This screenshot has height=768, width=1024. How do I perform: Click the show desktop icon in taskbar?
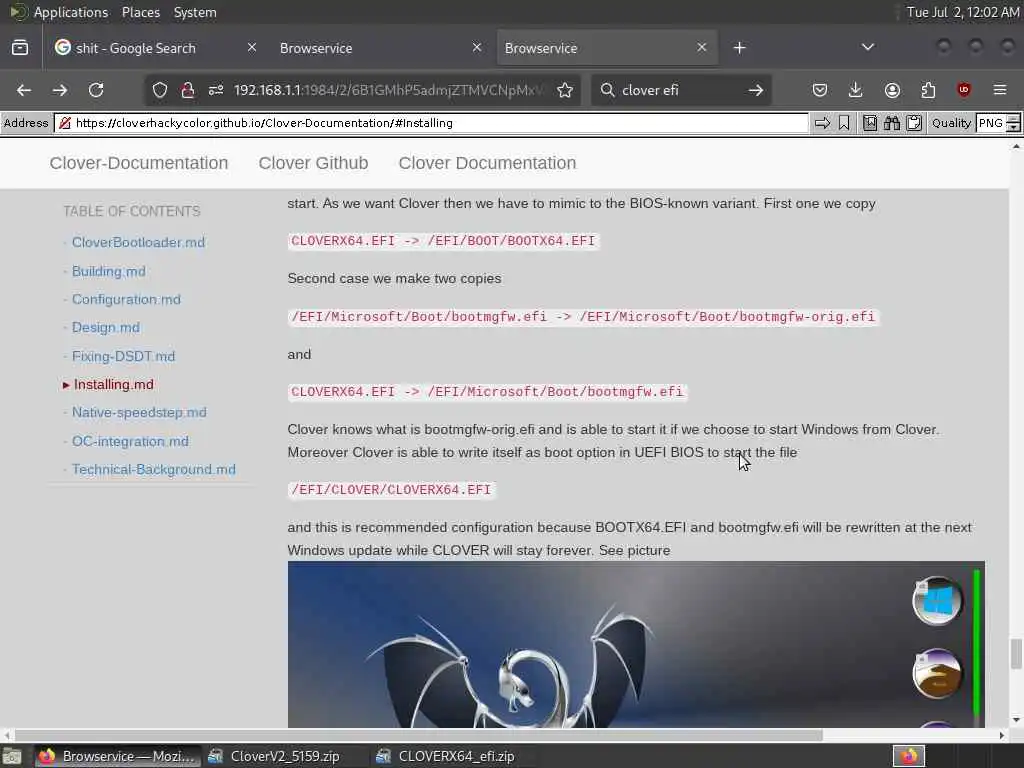pyautogui.click(x=12, y=757)
